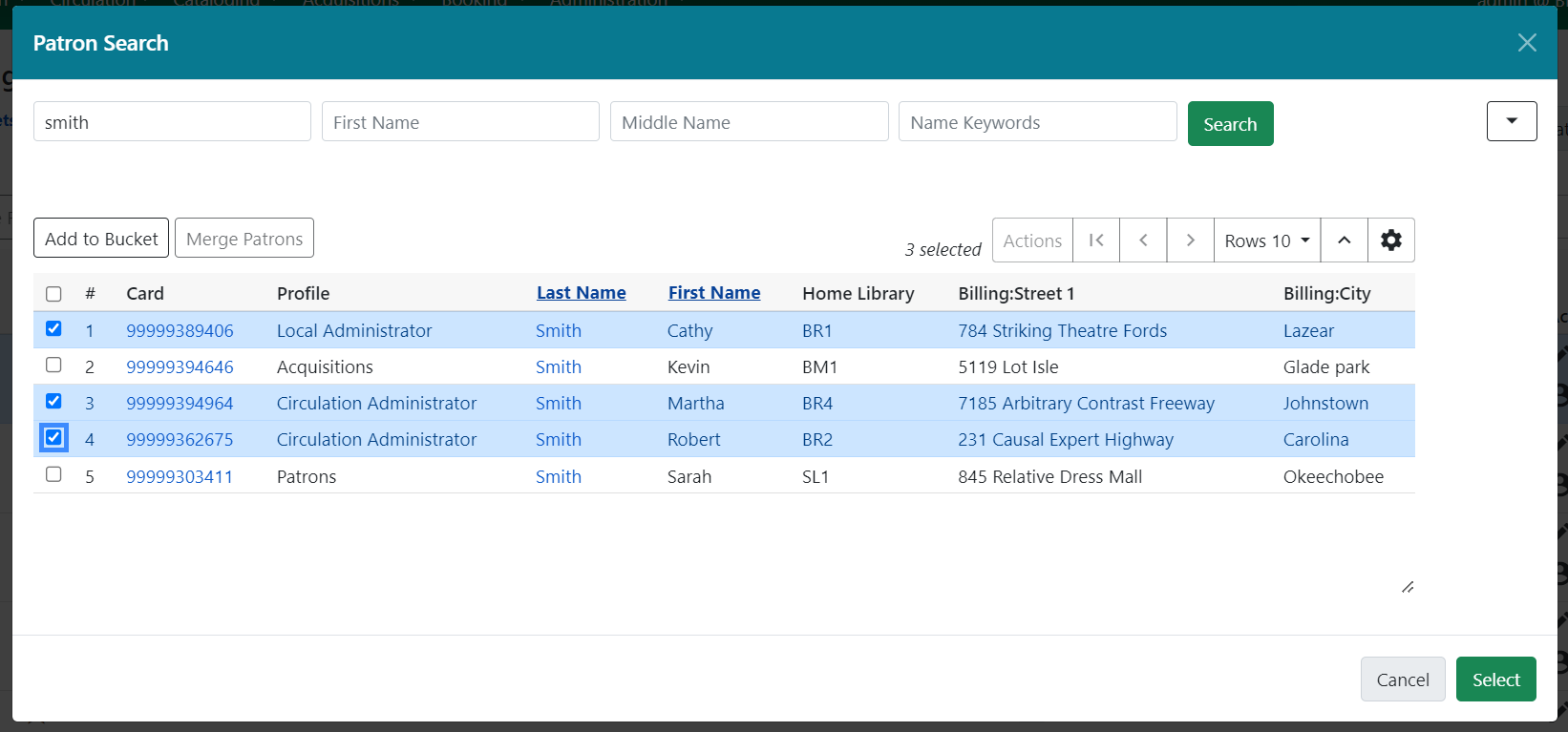Sort results by Last Name column

(x=581, y=293)
